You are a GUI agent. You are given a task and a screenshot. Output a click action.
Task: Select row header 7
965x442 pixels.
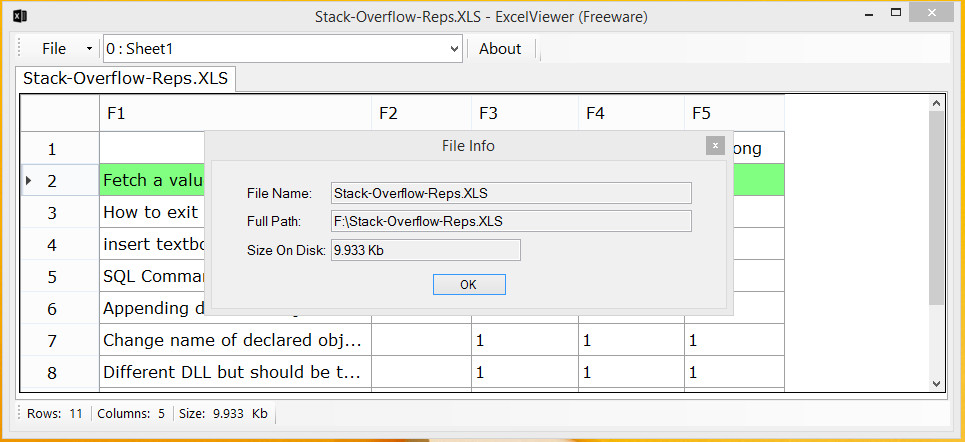(x=60, y=340)
